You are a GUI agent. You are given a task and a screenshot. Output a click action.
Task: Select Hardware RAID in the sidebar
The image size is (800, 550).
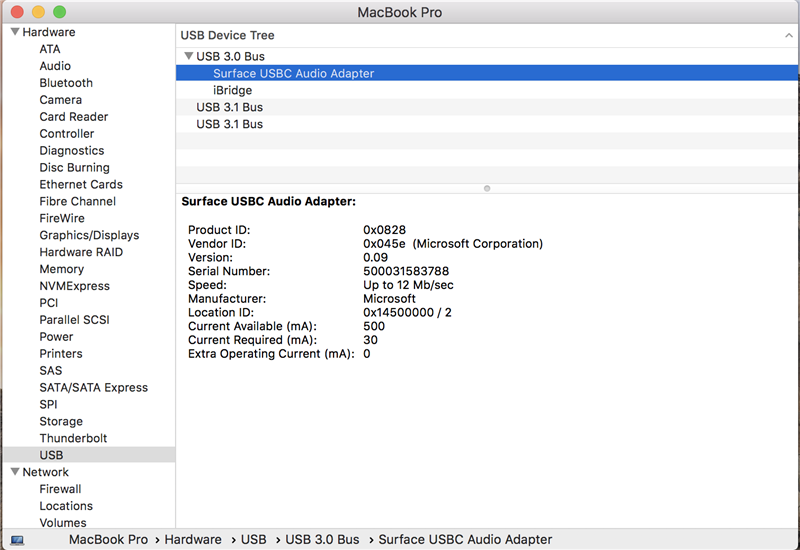(81, 252)
